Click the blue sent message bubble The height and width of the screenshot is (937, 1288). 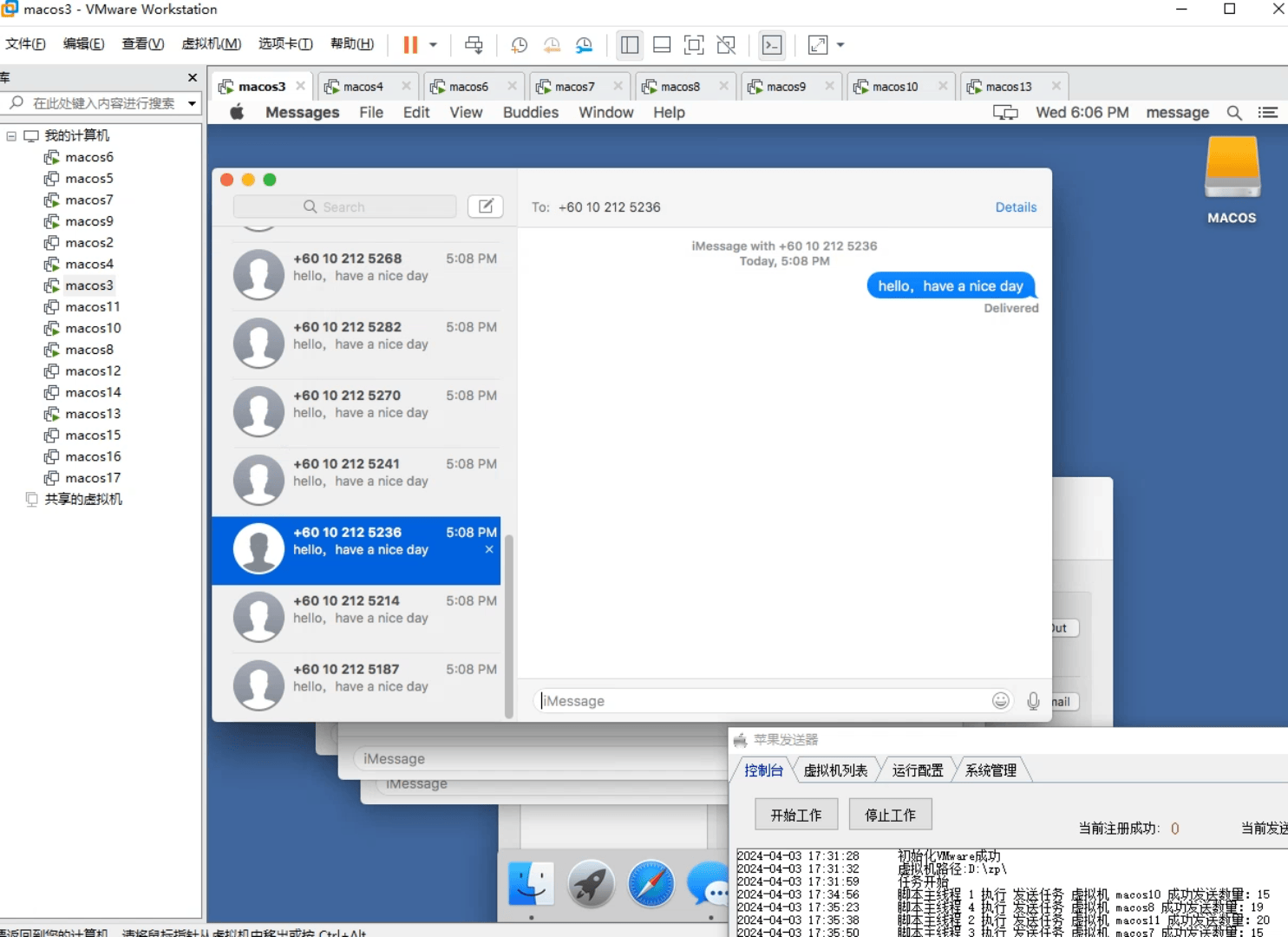[x=951, y=285]
